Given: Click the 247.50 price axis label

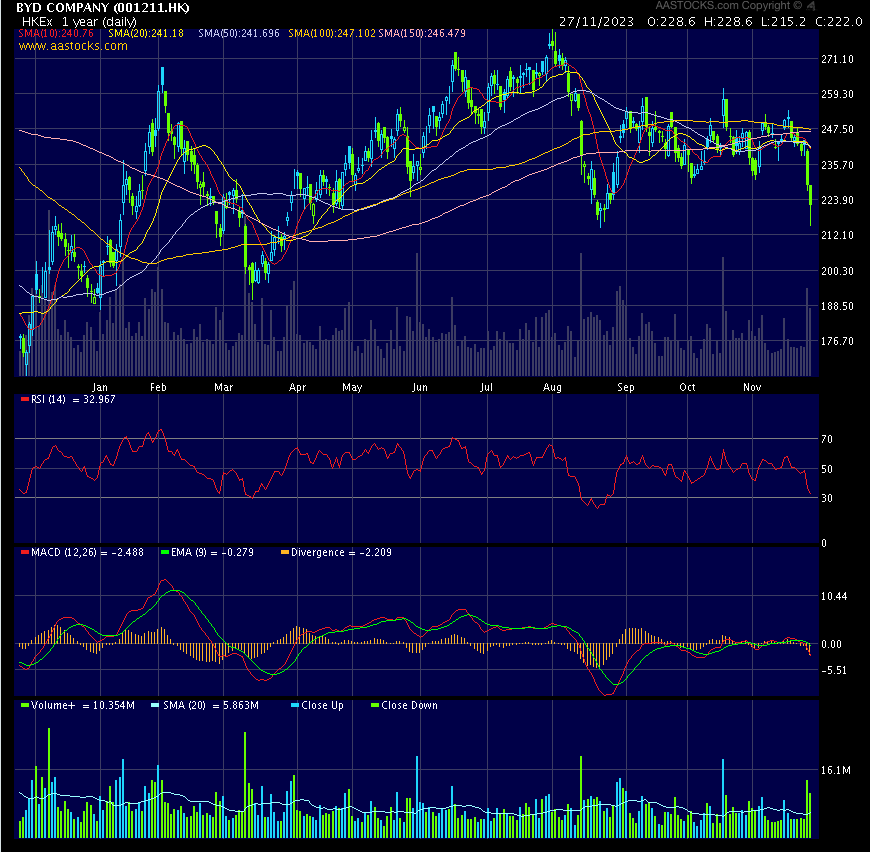Looking at the screenshot, I should (837, 129).
